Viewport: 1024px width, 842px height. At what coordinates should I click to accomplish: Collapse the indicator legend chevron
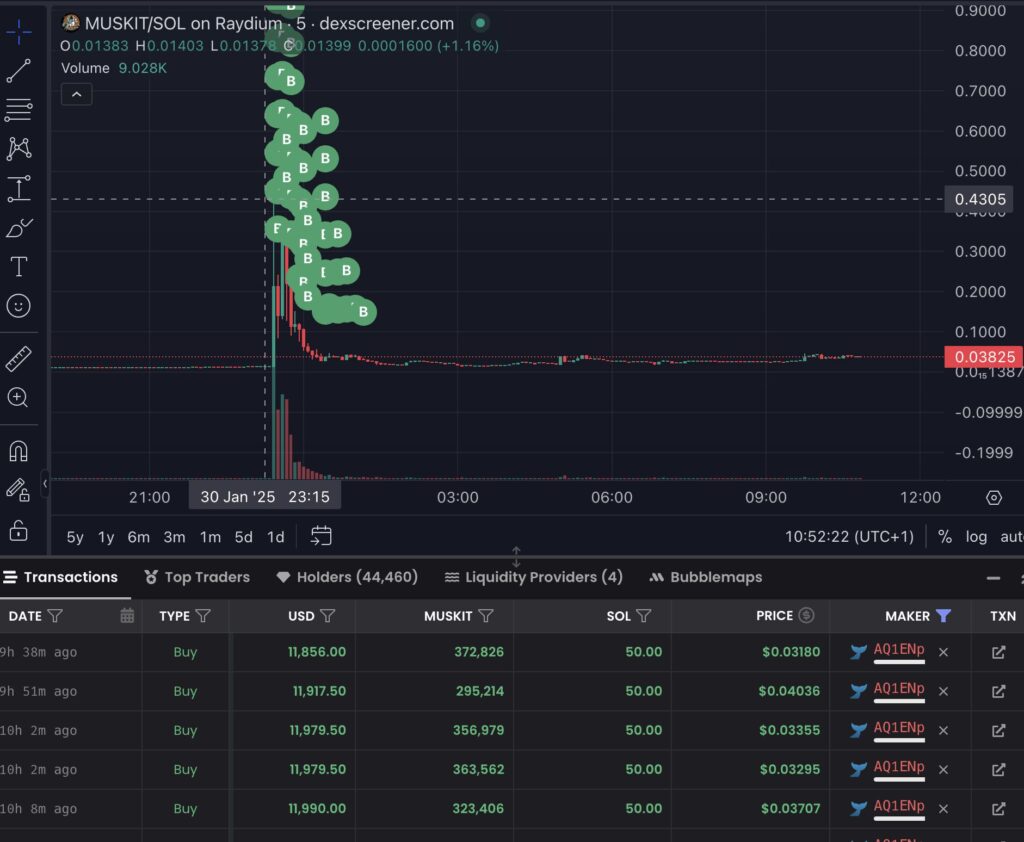coord(76,94)
